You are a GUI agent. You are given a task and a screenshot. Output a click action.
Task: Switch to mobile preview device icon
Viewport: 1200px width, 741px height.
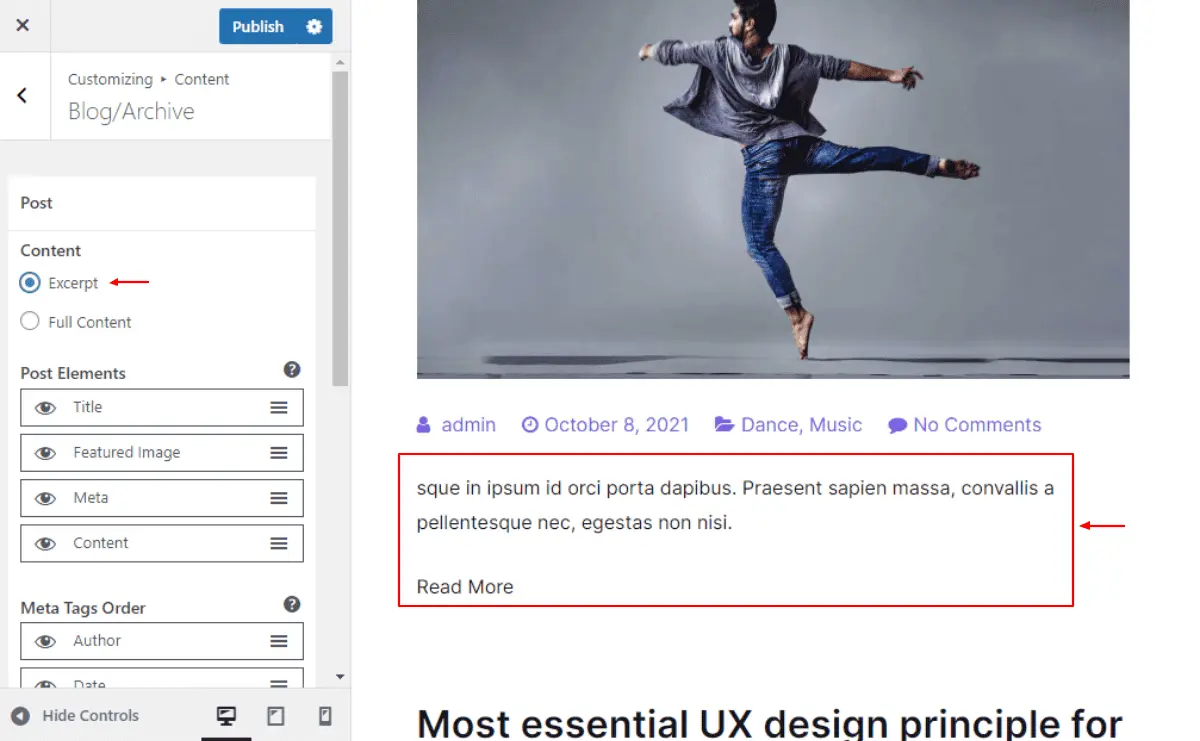(x=325, y=716)
